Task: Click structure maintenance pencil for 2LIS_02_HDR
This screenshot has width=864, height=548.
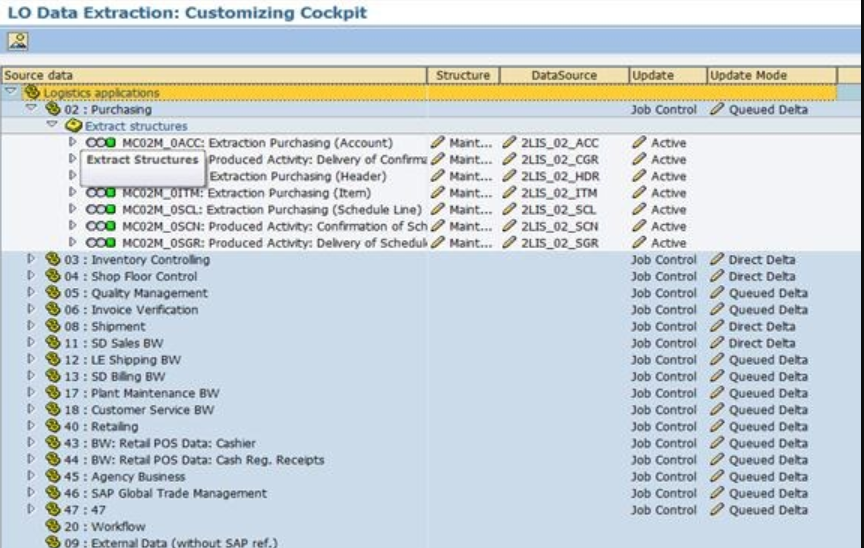Action: [x=438, y=176]
